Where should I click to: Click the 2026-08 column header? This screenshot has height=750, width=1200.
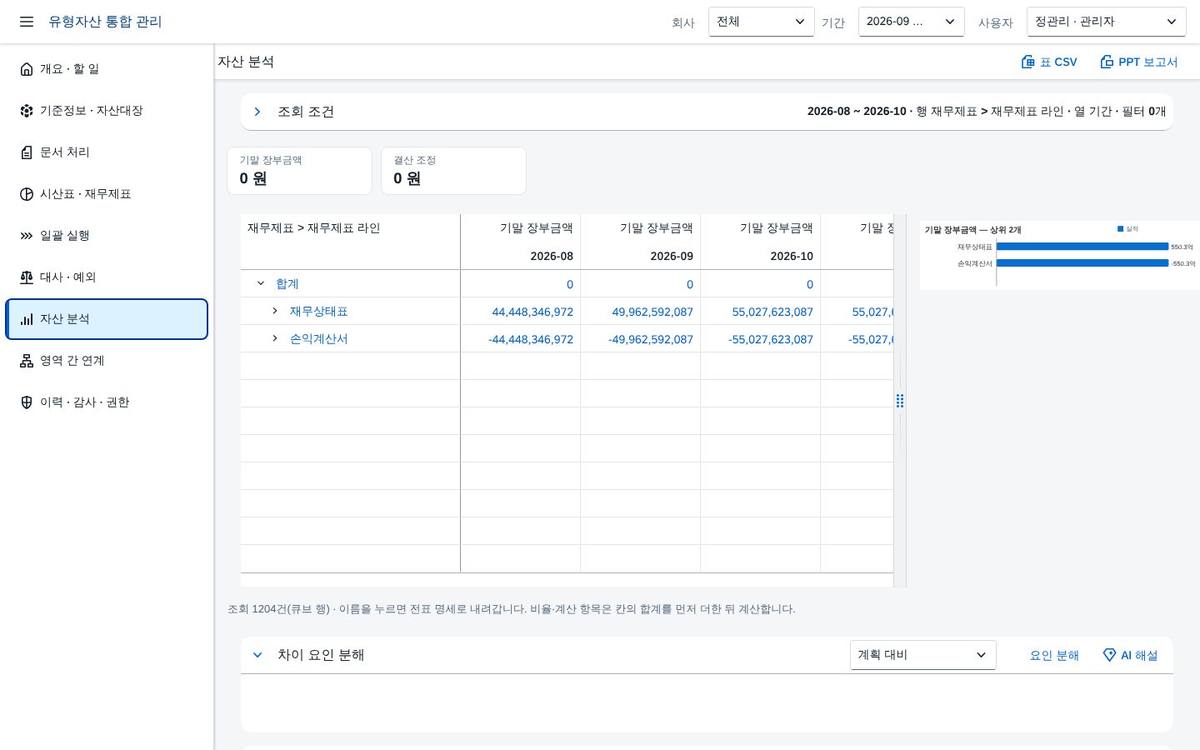[x=551, y=256]
